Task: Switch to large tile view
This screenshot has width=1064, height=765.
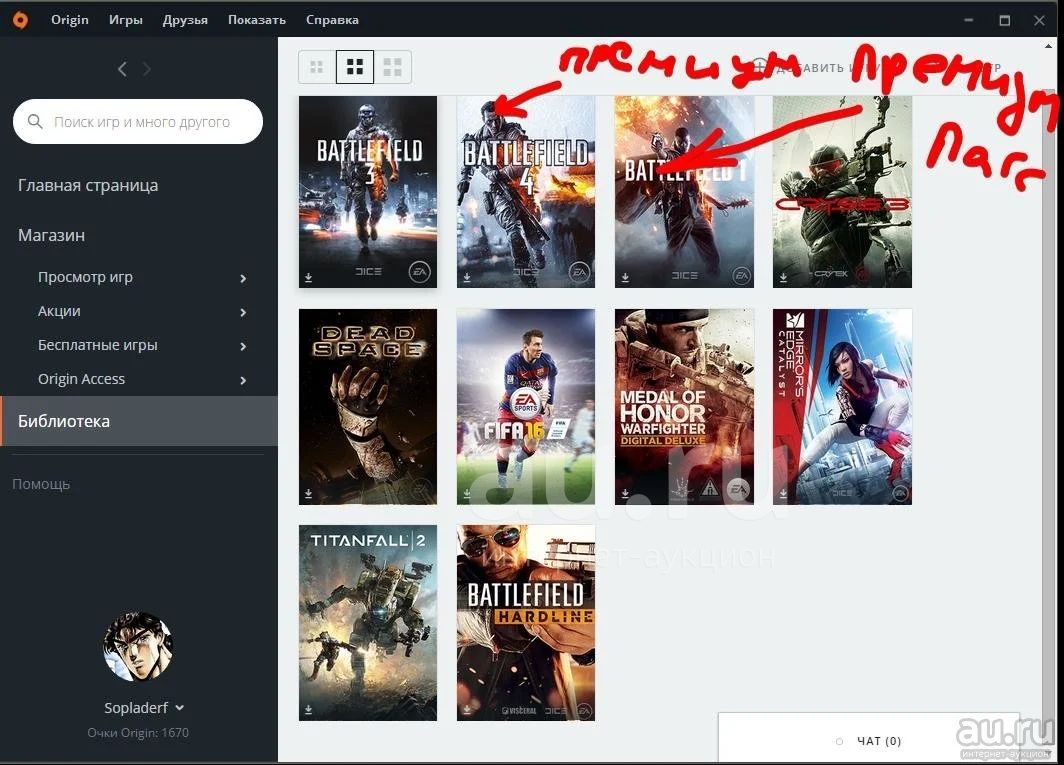Action: point(393,67)
